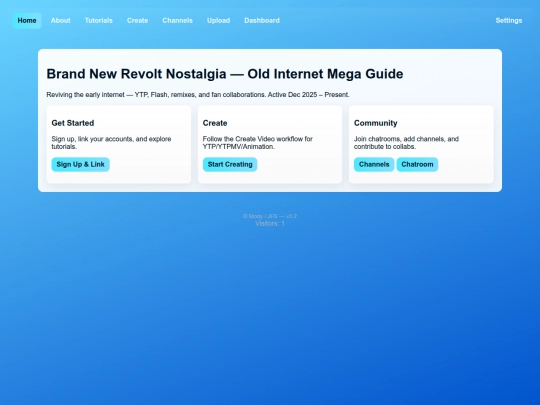Open the Channels button in Community card
The image size is (540, 405).
tap(374, 165)
